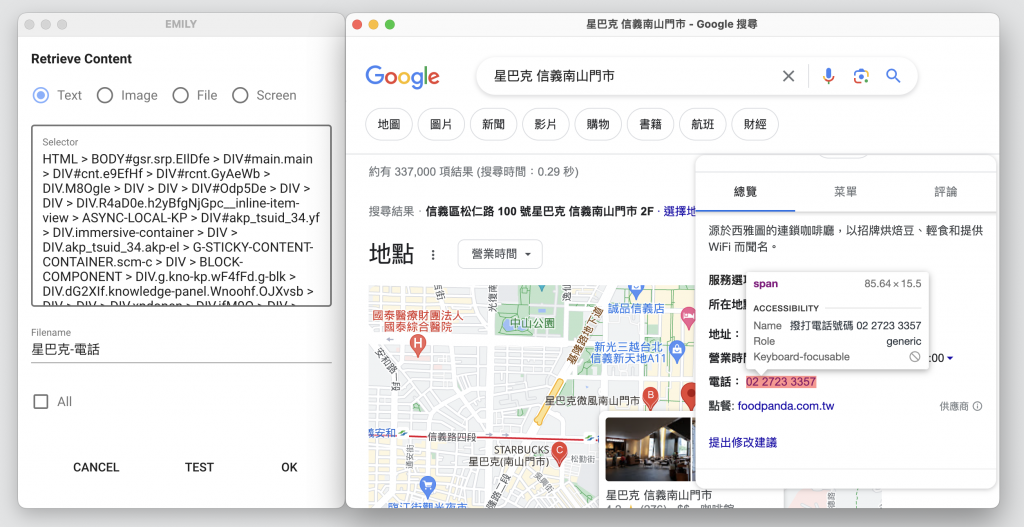Screen dimensions: 1024x527
Task: Click the 星巴克 信義南山門市 card title
Action: click(x=659, y=495)
